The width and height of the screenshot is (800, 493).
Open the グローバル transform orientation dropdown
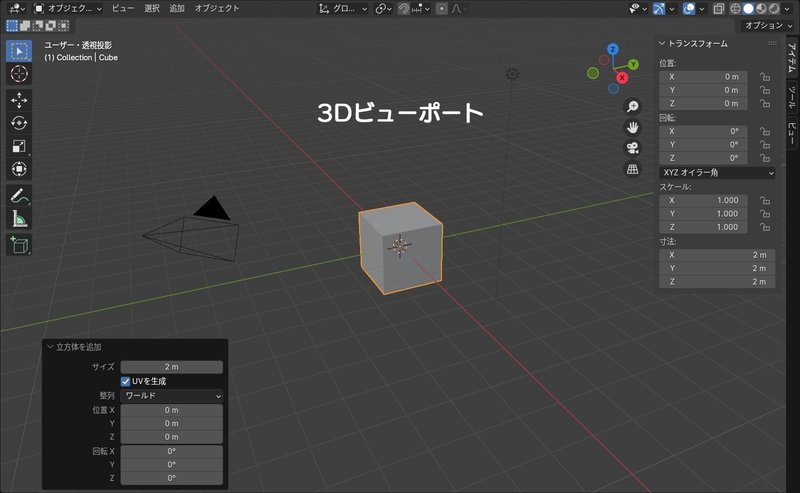point(342,9)
